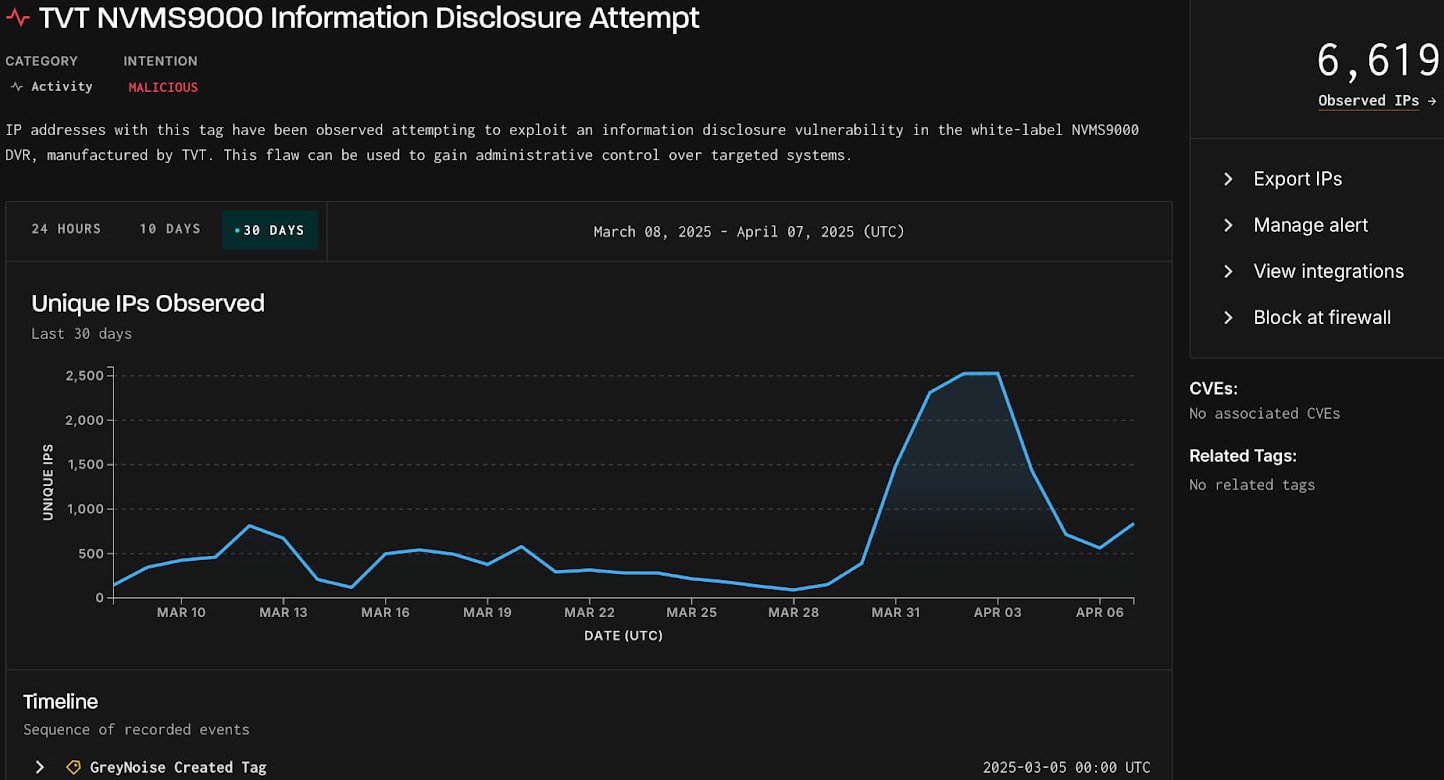Image resolution: width=1444 pixels, height=780 pixels.
Task: Click the page title TVT NVMS9000 Information Disclosure Attempt
Action: point(369,18)
